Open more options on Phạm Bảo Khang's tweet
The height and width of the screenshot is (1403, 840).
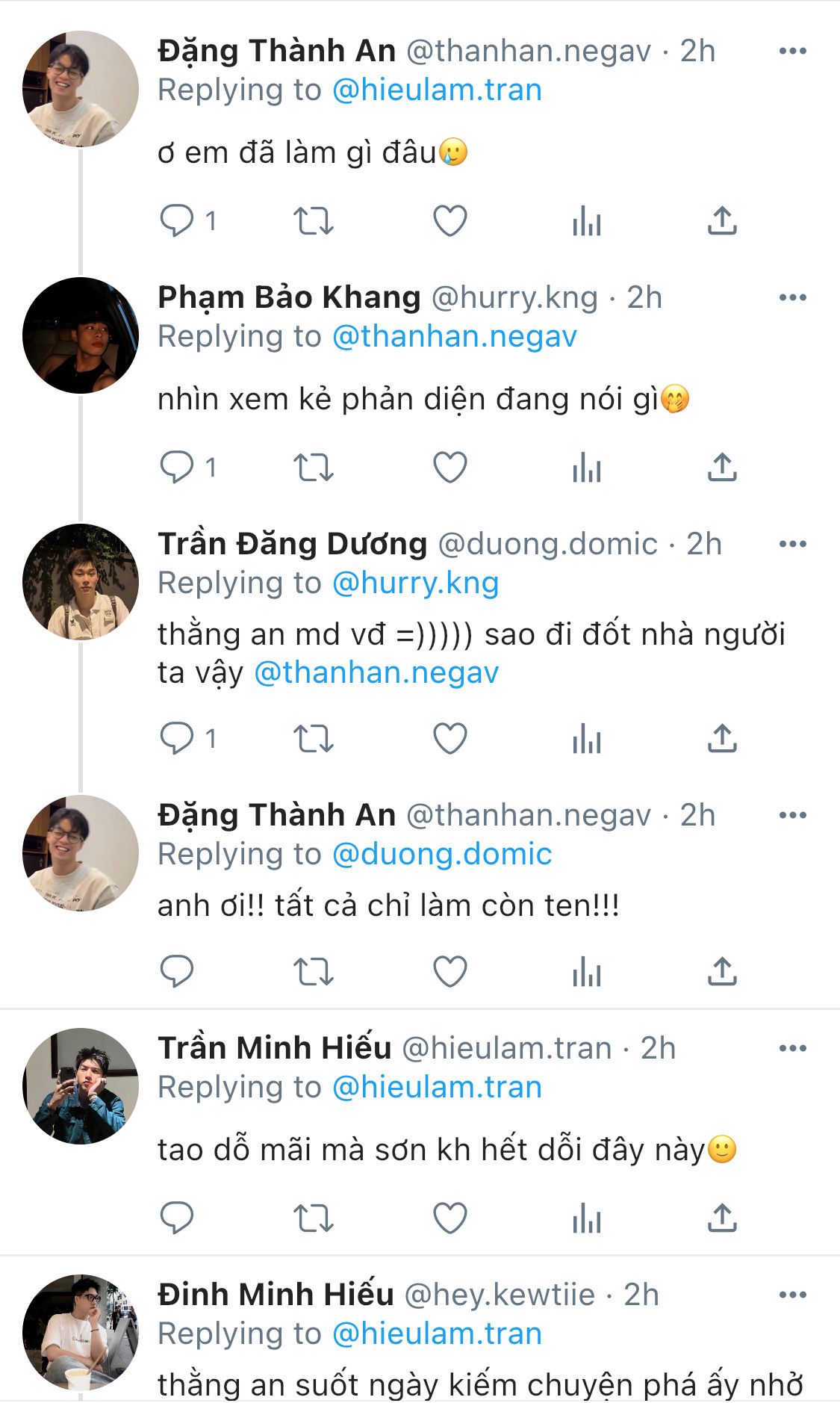pos(792,297)
